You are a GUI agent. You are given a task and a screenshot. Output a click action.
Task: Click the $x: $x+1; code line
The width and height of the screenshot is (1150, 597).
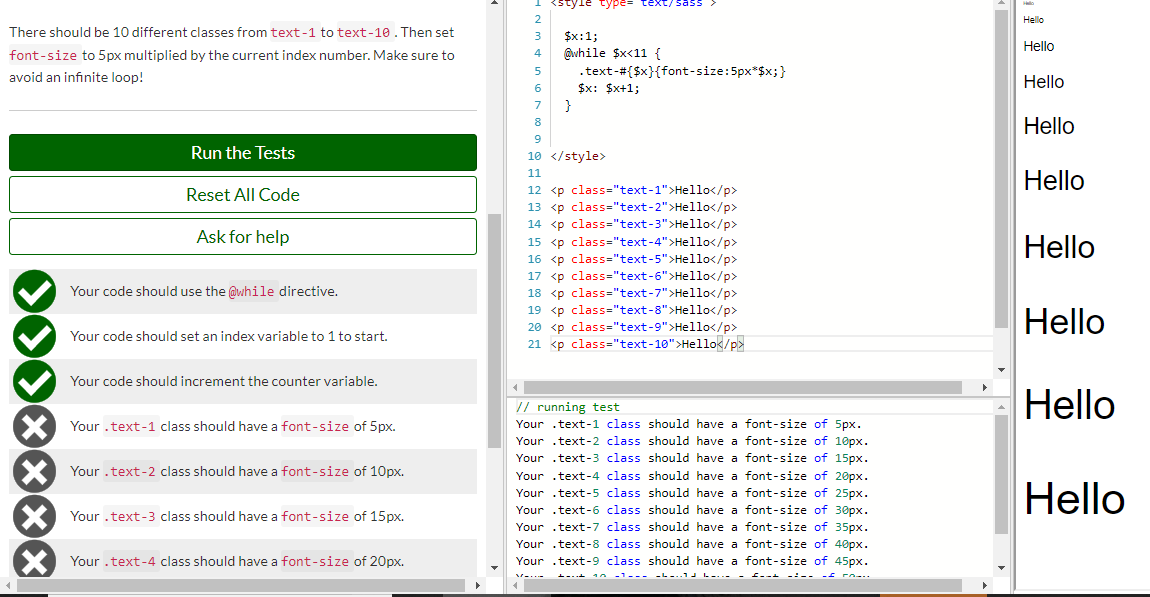608,88
